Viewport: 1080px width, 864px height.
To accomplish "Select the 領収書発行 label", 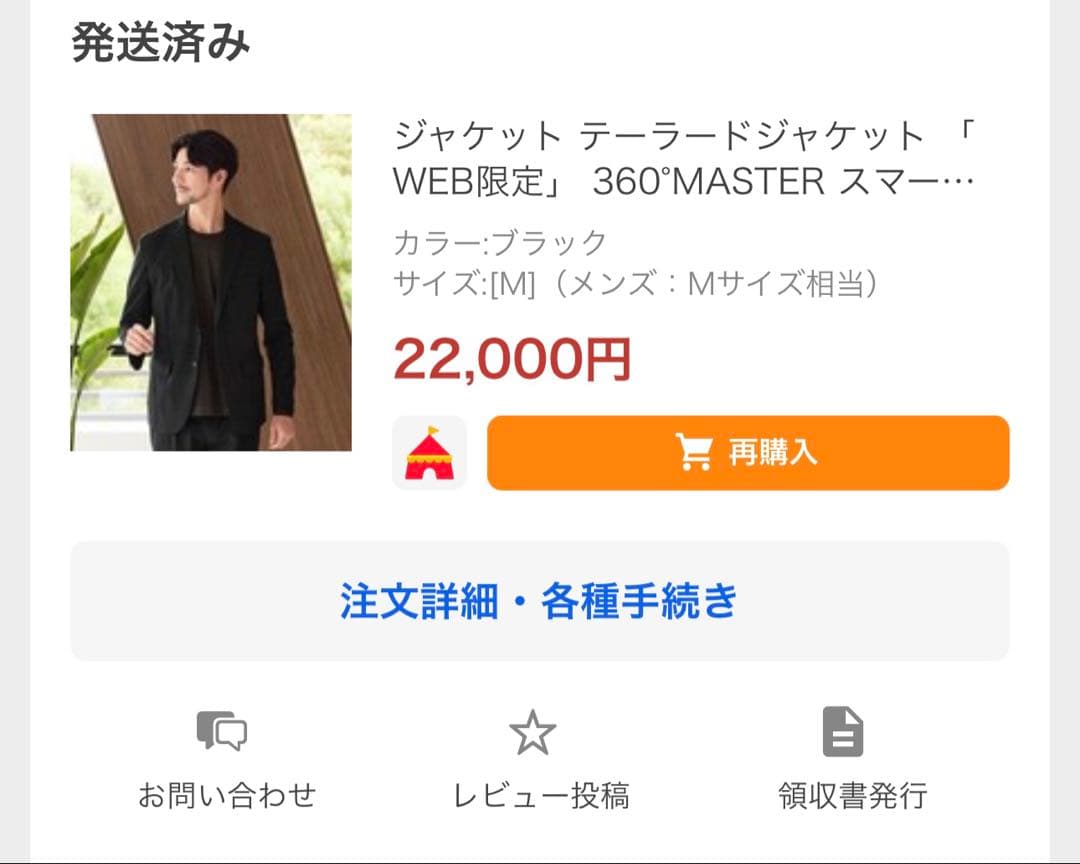I will click(853, 795).
